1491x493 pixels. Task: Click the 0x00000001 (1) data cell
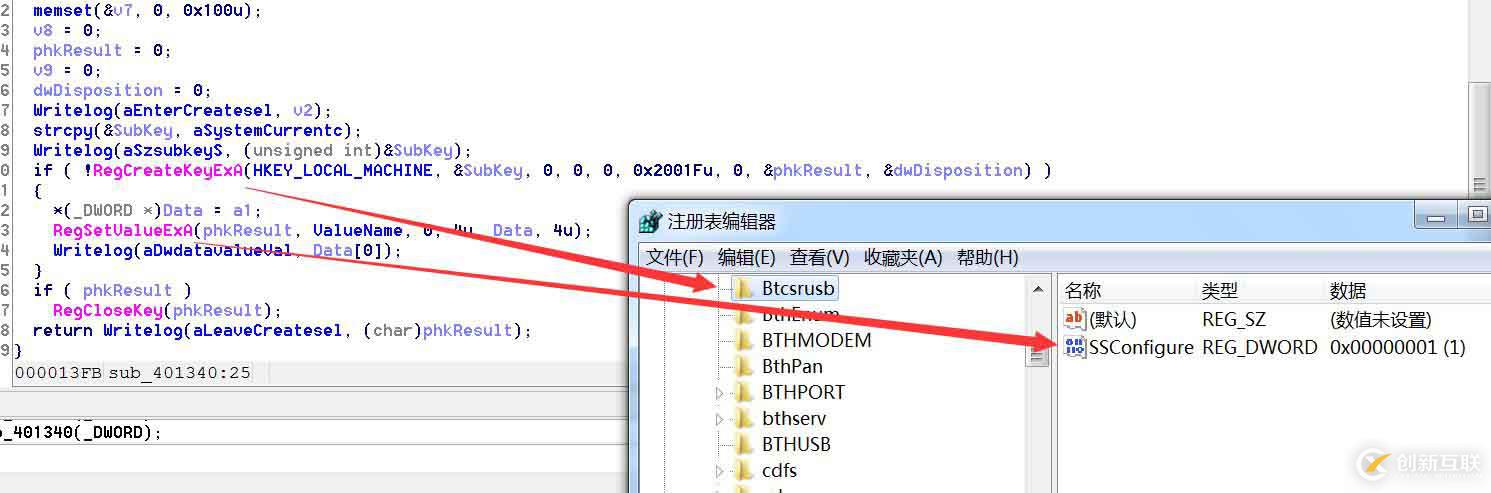point(1397,347)
